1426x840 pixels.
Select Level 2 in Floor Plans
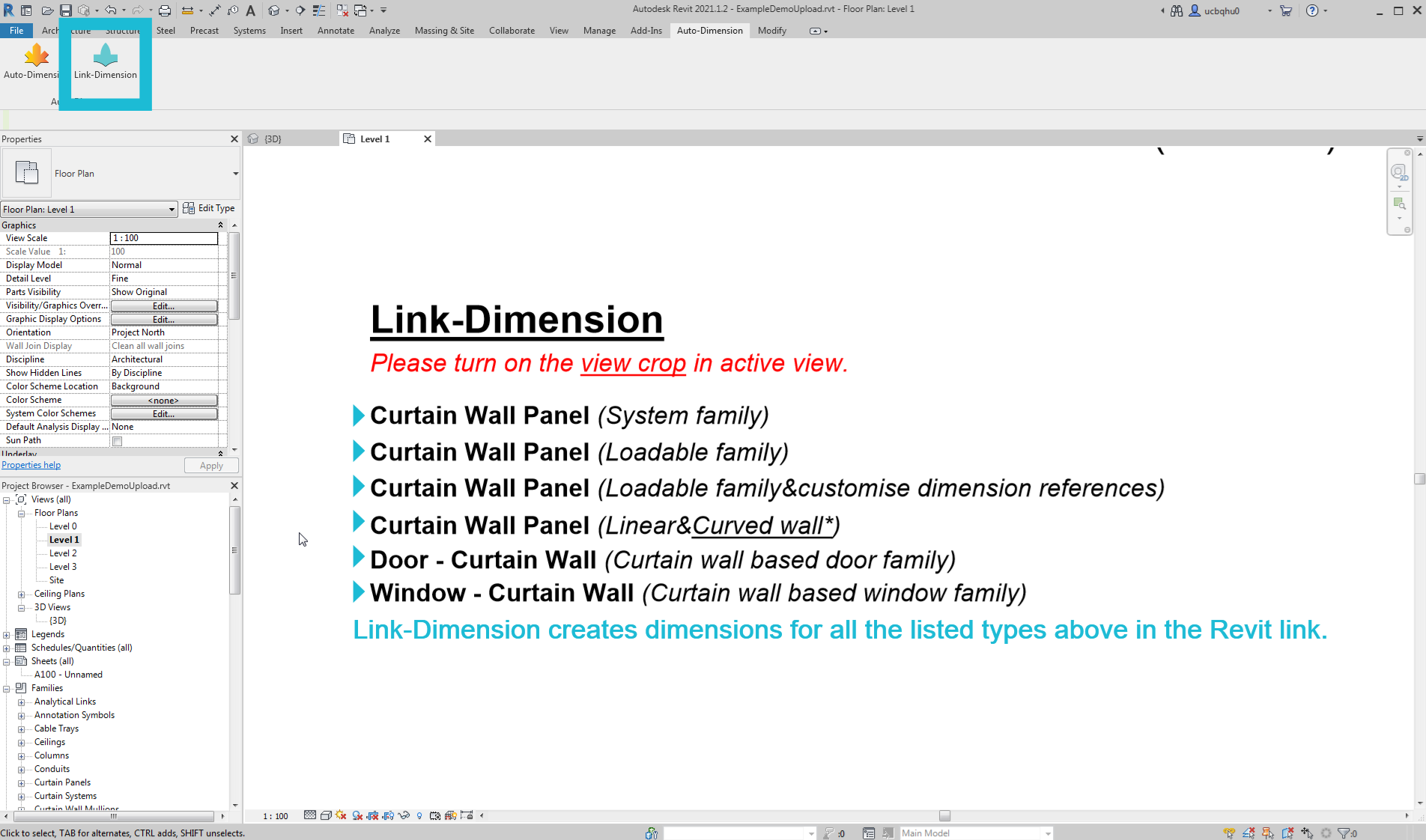pos(63,553)
